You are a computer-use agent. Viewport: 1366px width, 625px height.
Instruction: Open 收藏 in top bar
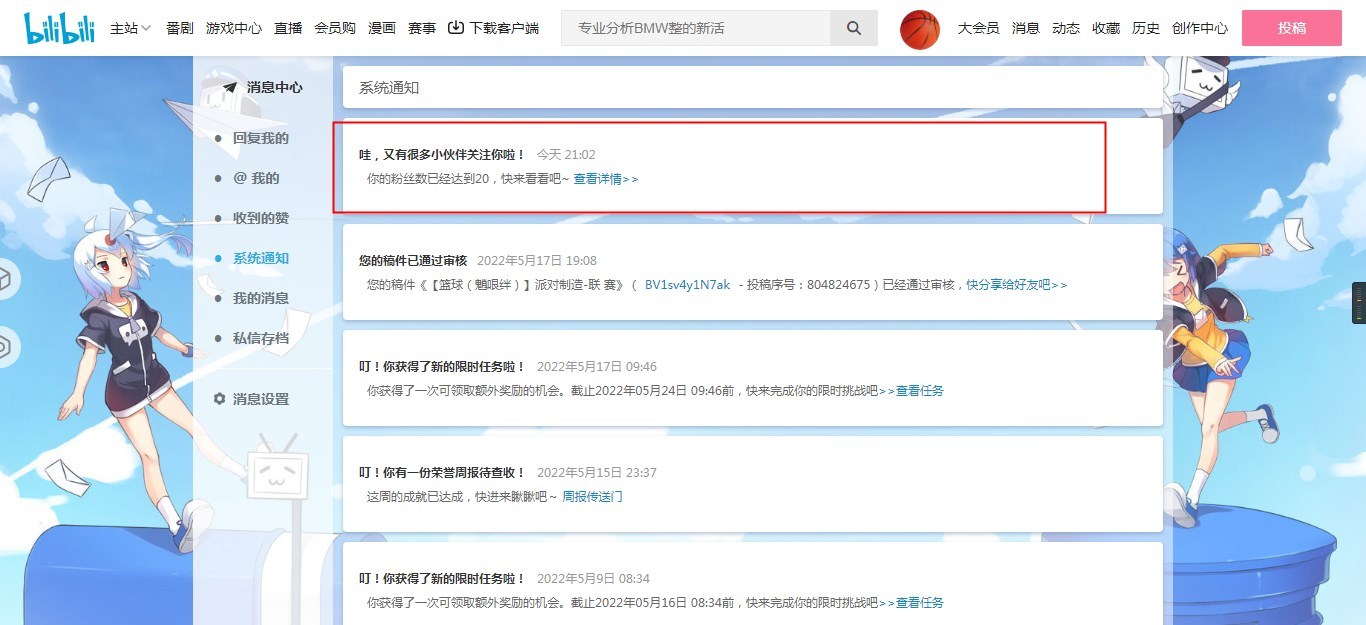pyautogui.click(x=1106, y=28)
